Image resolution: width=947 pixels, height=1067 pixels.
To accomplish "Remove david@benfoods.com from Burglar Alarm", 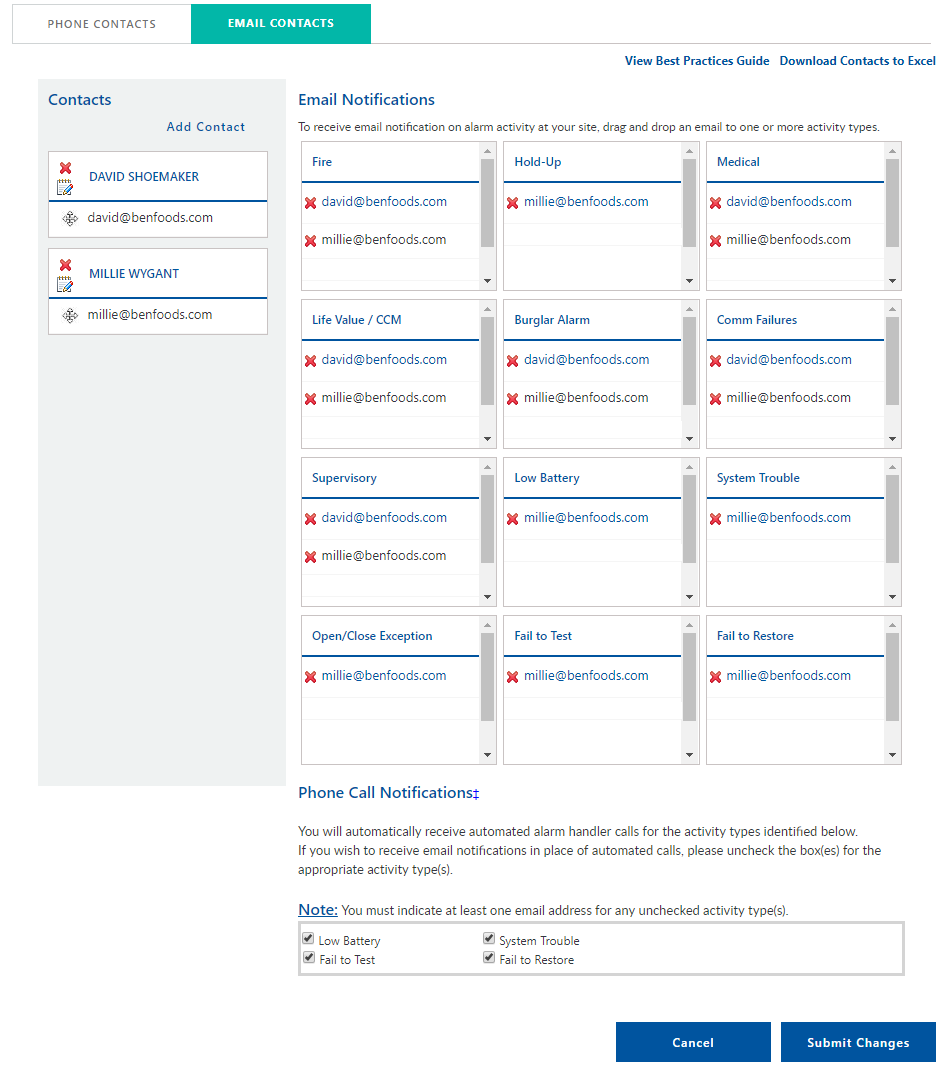I will (512, 361).
